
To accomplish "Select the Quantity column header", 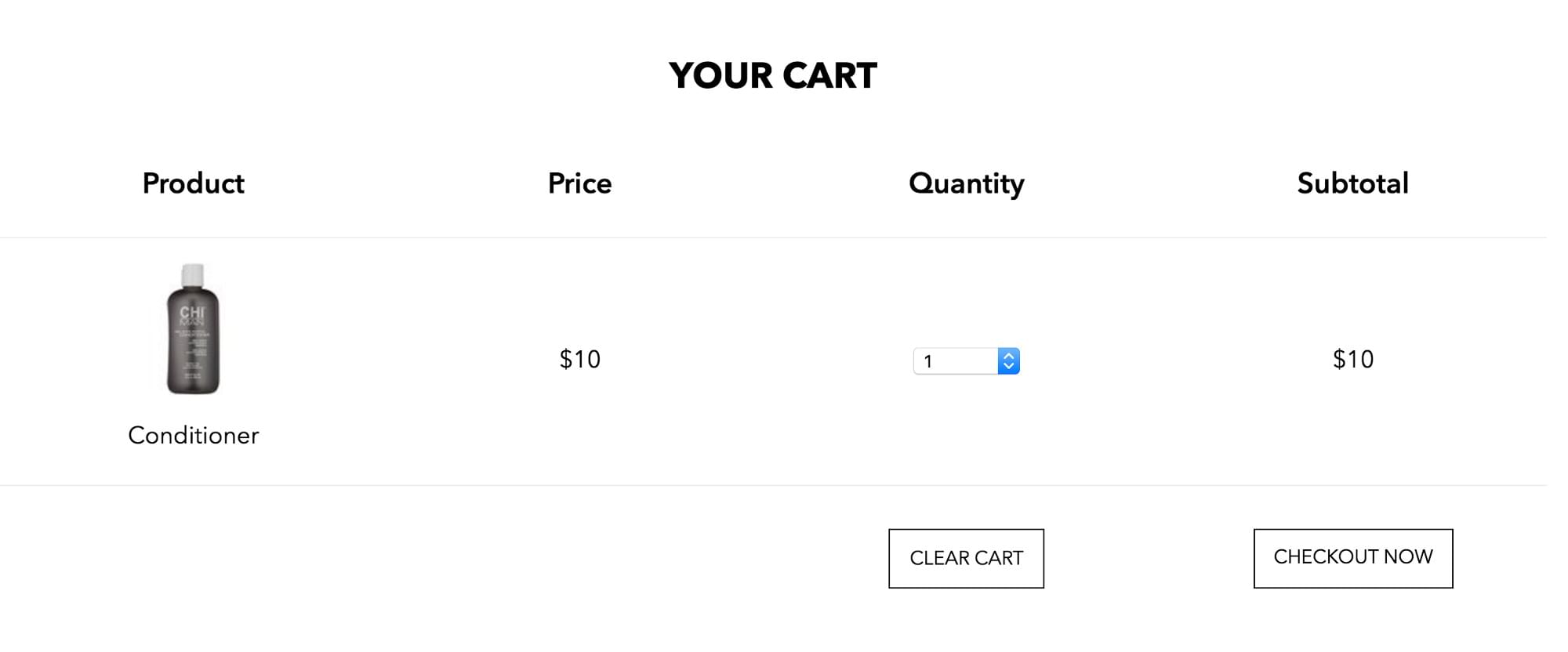I will [966, 183].
